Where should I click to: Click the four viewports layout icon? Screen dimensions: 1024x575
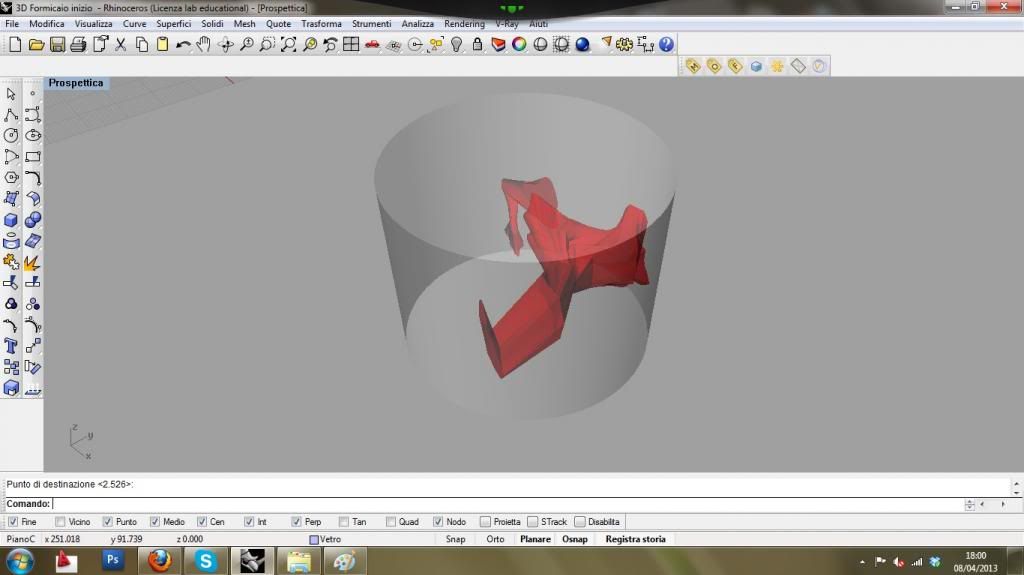(351, 44)
